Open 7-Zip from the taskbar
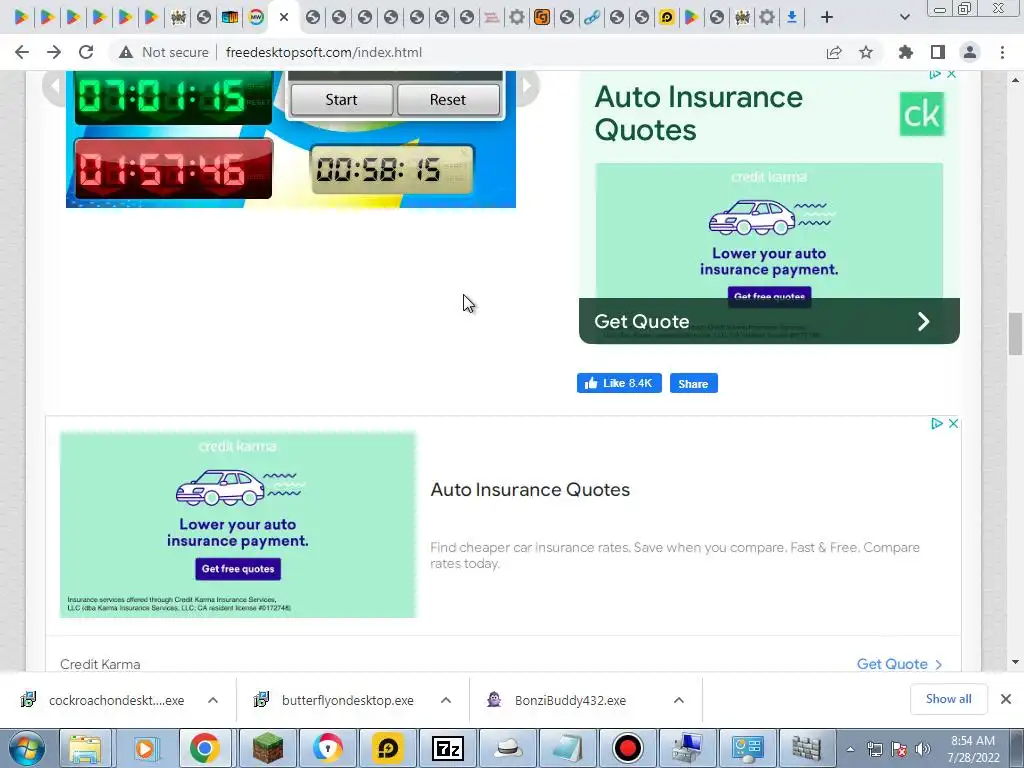This screenshot has height=768, width=1024. point(448,748)
